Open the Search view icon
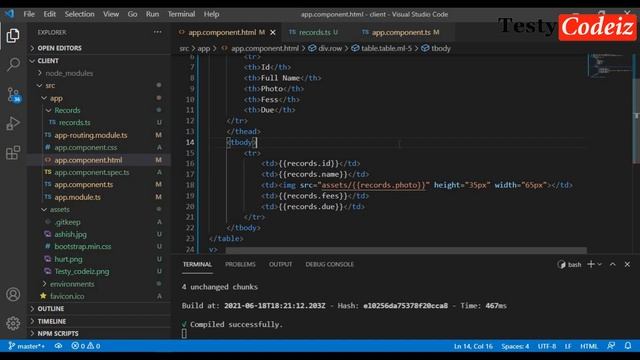Viewport: 640px width, 360px height. point(13,64)
